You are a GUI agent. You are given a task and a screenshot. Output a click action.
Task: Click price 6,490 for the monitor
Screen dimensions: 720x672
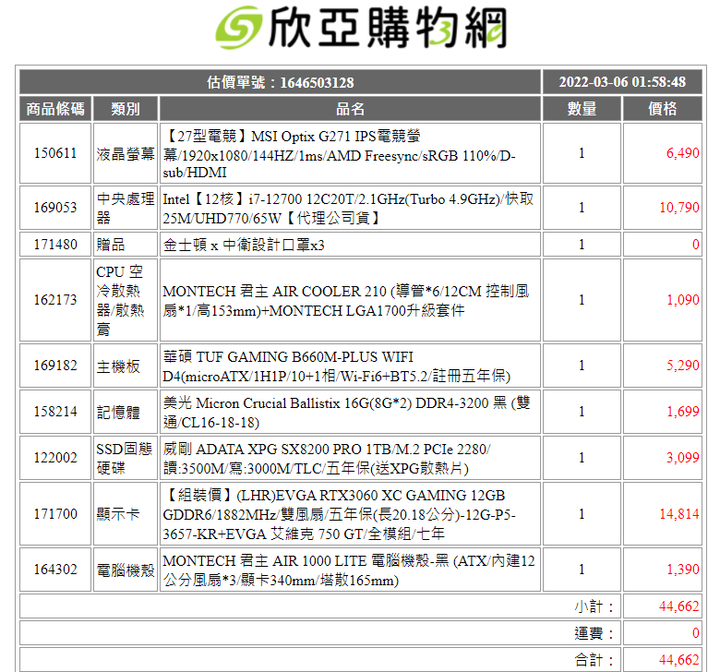(x=682, y=153)
